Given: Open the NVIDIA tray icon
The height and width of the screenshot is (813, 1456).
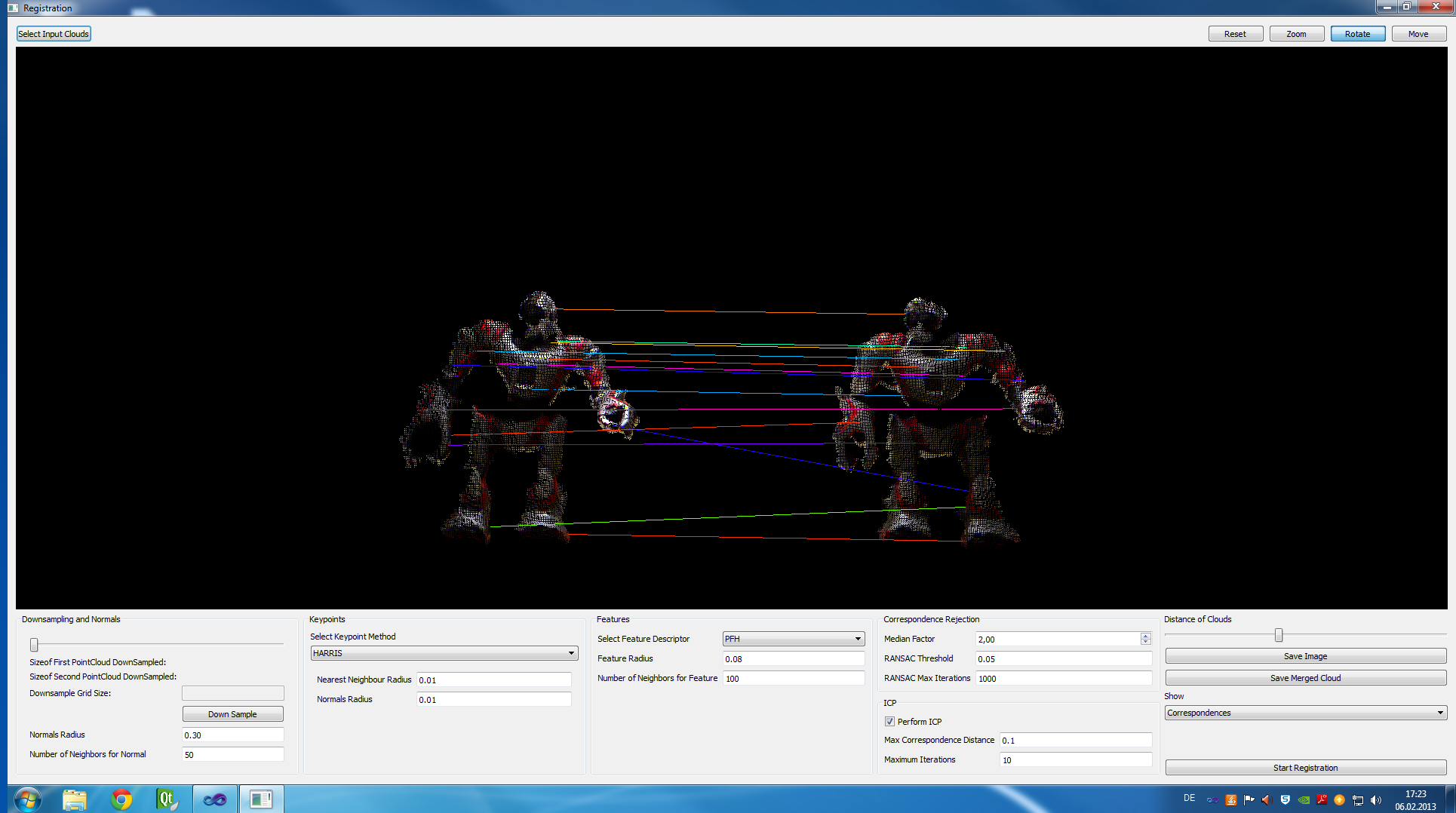Looking at the screenshot, I should [1304, 800].
